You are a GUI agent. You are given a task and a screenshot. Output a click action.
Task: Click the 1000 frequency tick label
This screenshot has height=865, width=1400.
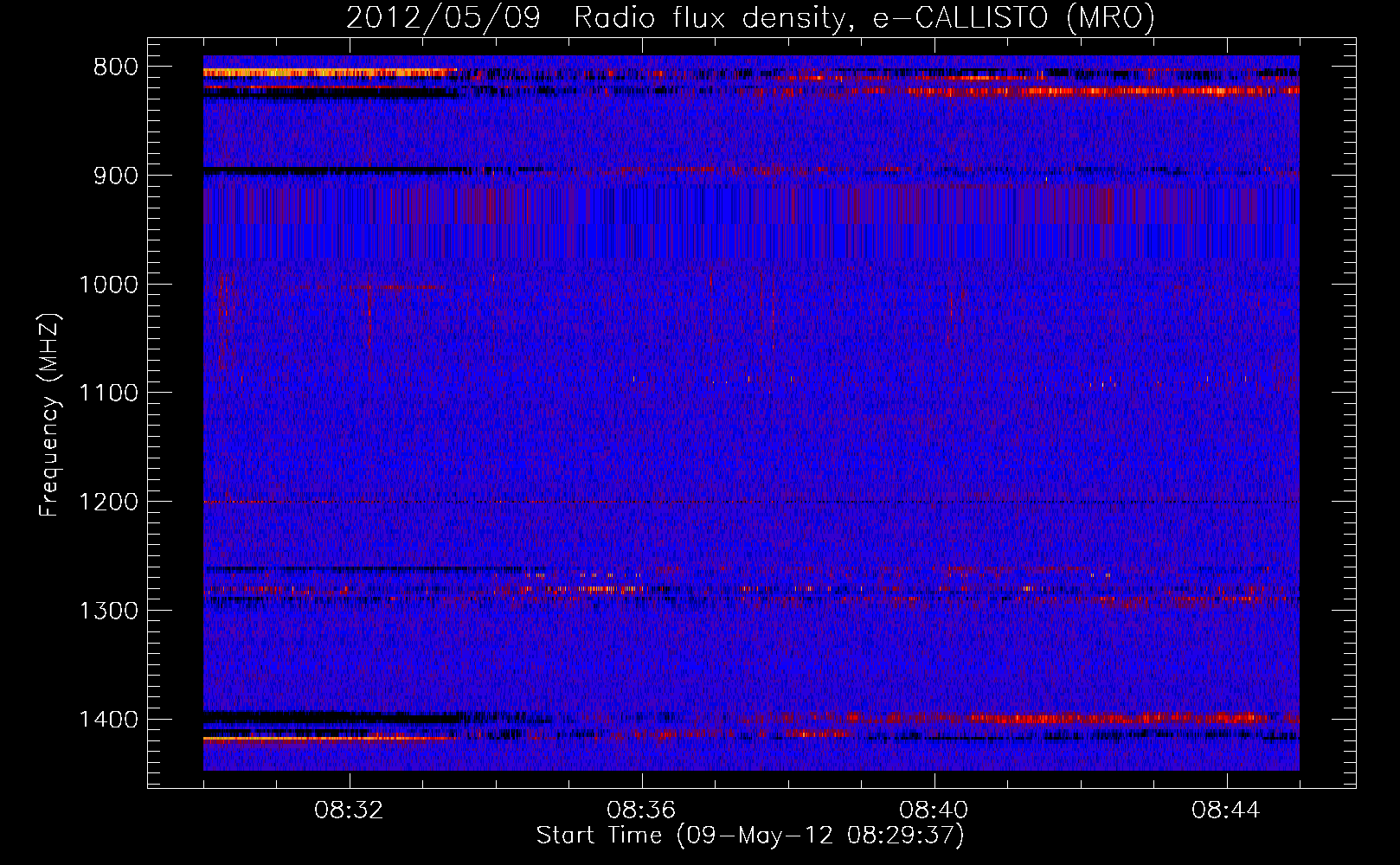[x=109, y=285]
